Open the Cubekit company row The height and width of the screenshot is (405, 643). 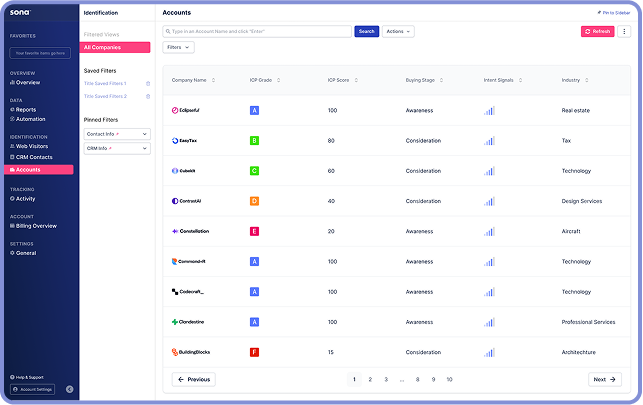click(397, 171)
